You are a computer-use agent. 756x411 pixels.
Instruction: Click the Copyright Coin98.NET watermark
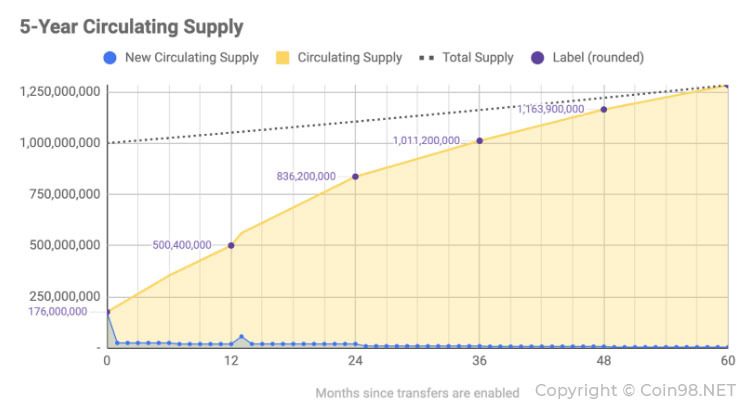tap(635, 390)
